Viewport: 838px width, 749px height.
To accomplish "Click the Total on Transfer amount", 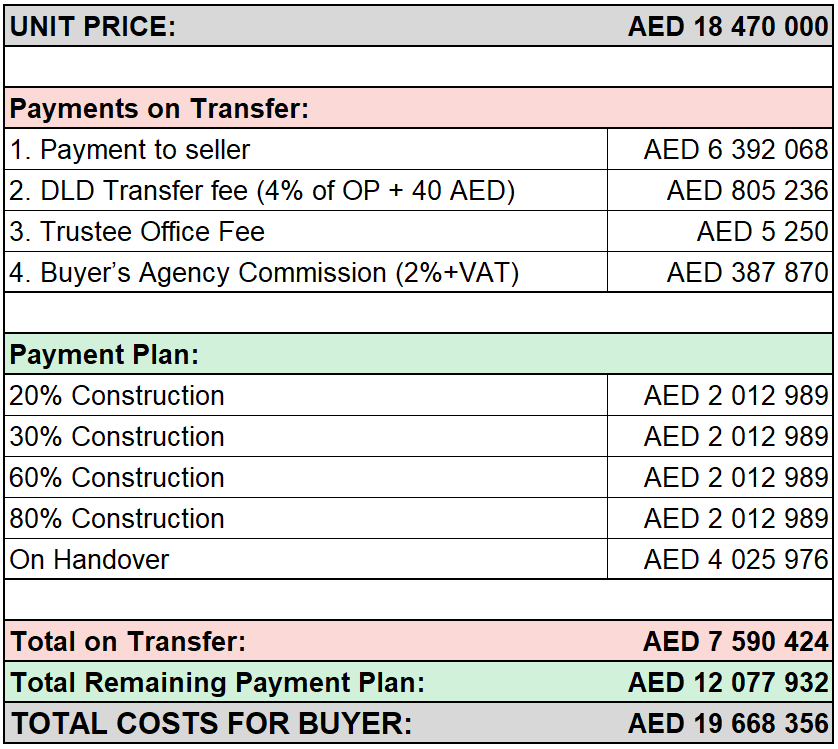I will (735, 642).
